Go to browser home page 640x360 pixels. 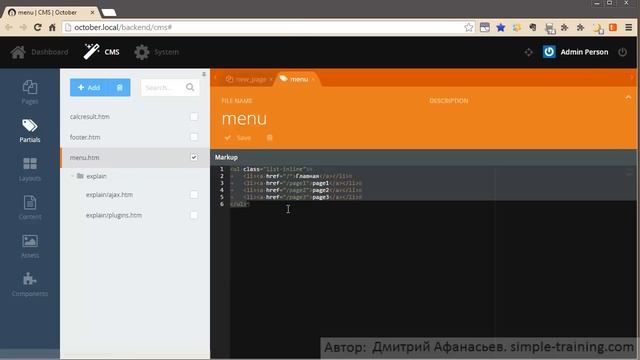52,27
